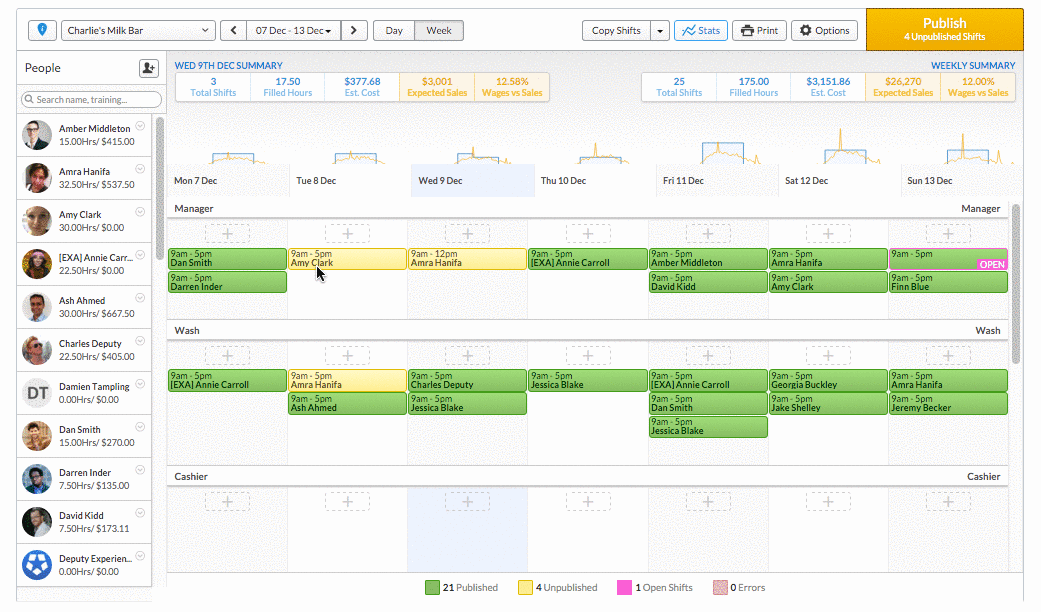
Task: Select the Wed 9 Dec column header
Action: 468,181
